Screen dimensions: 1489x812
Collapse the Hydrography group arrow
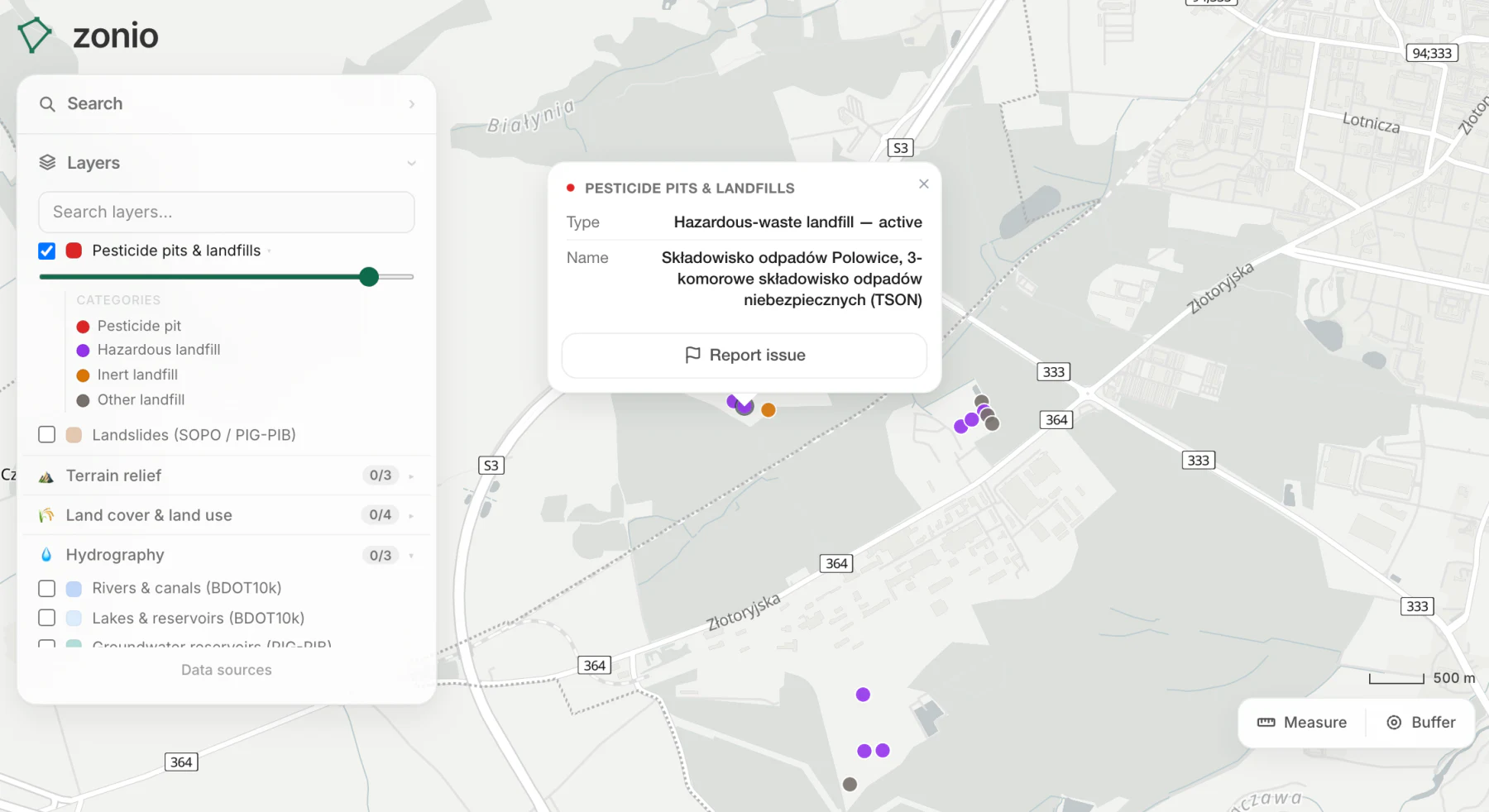pyautogui.click(x=411, y=556)
